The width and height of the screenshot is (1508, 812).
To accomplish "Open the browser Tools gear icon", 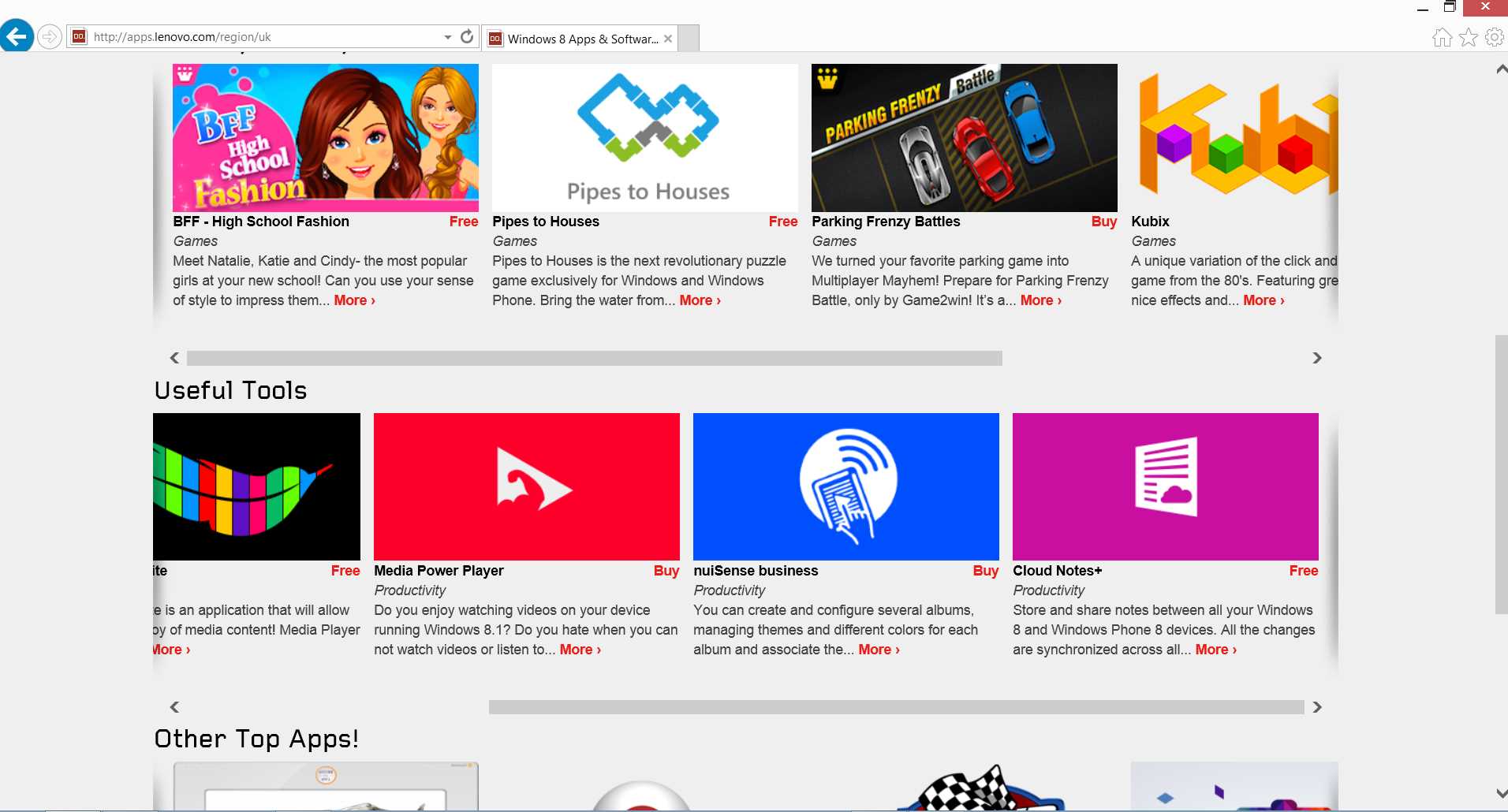I will tap(1494, 37).
